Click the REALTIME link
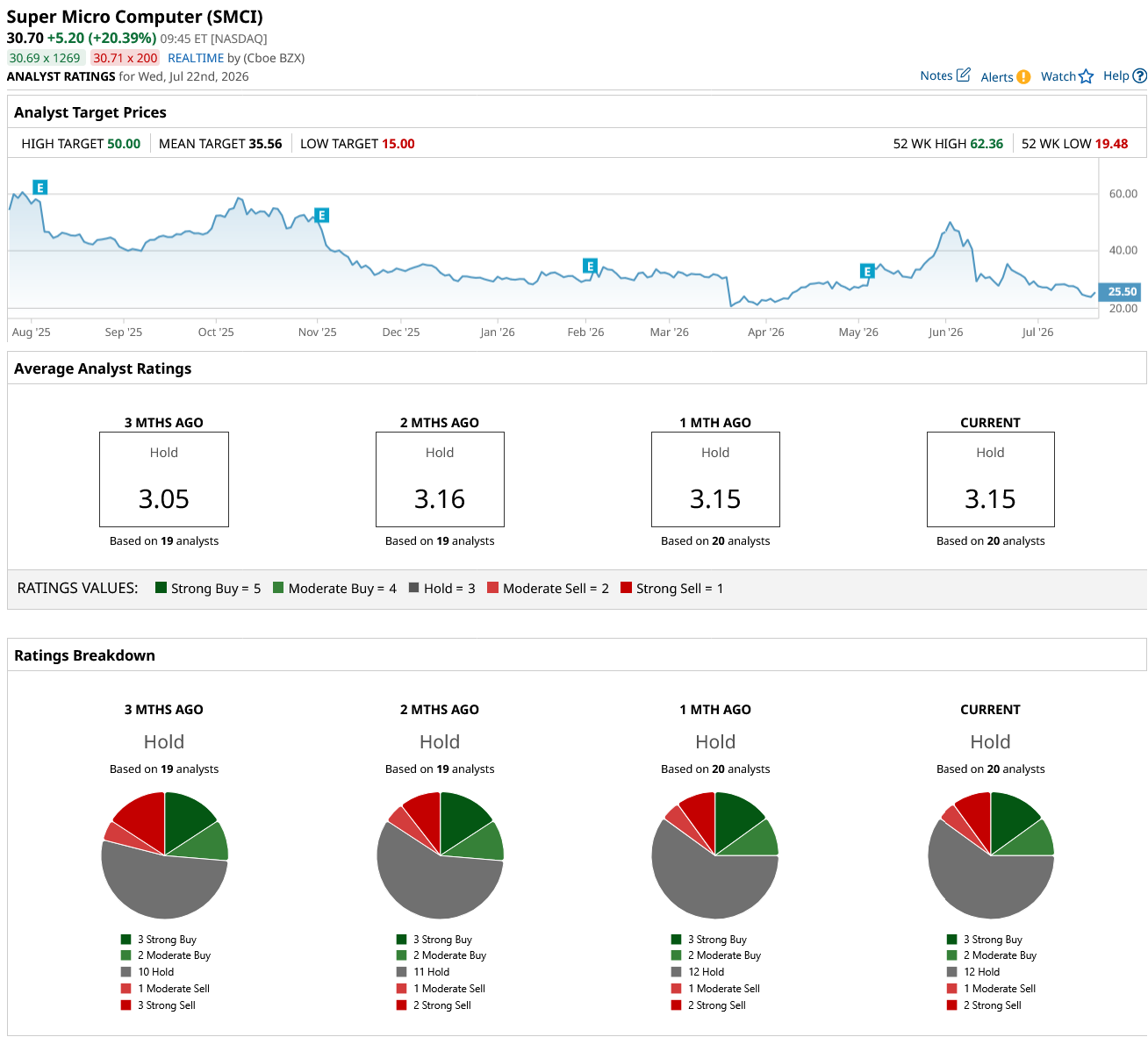The height and width of the screenshot is (1037, 1148). point(196,58)
